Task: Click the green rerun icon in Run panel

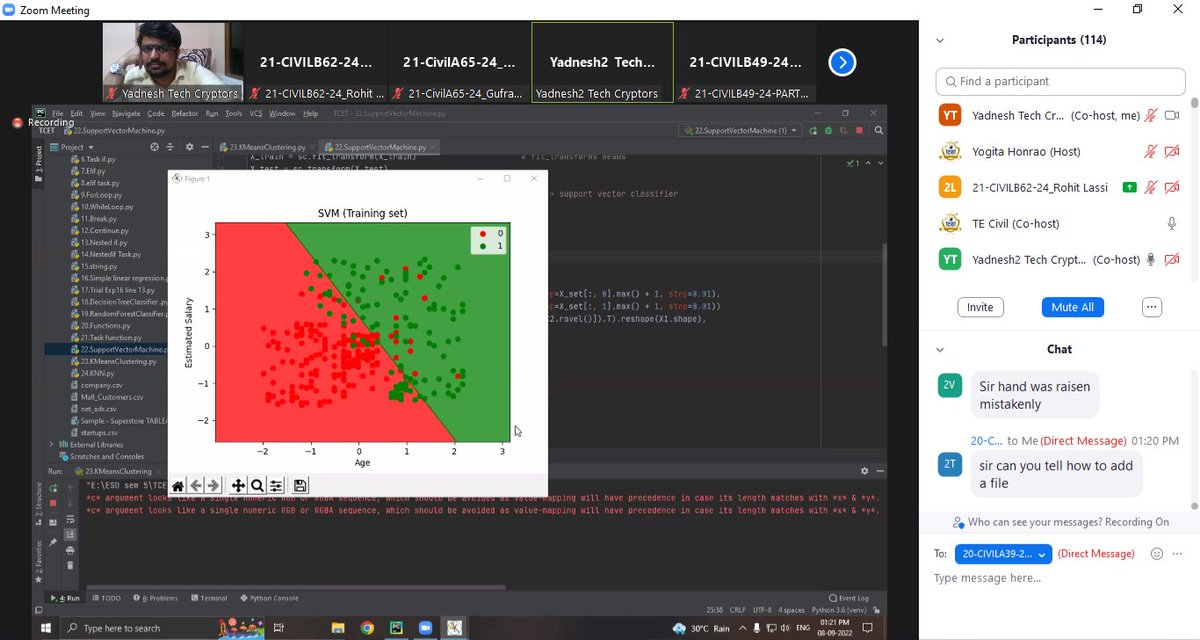Action: click(x=53, y=488)
